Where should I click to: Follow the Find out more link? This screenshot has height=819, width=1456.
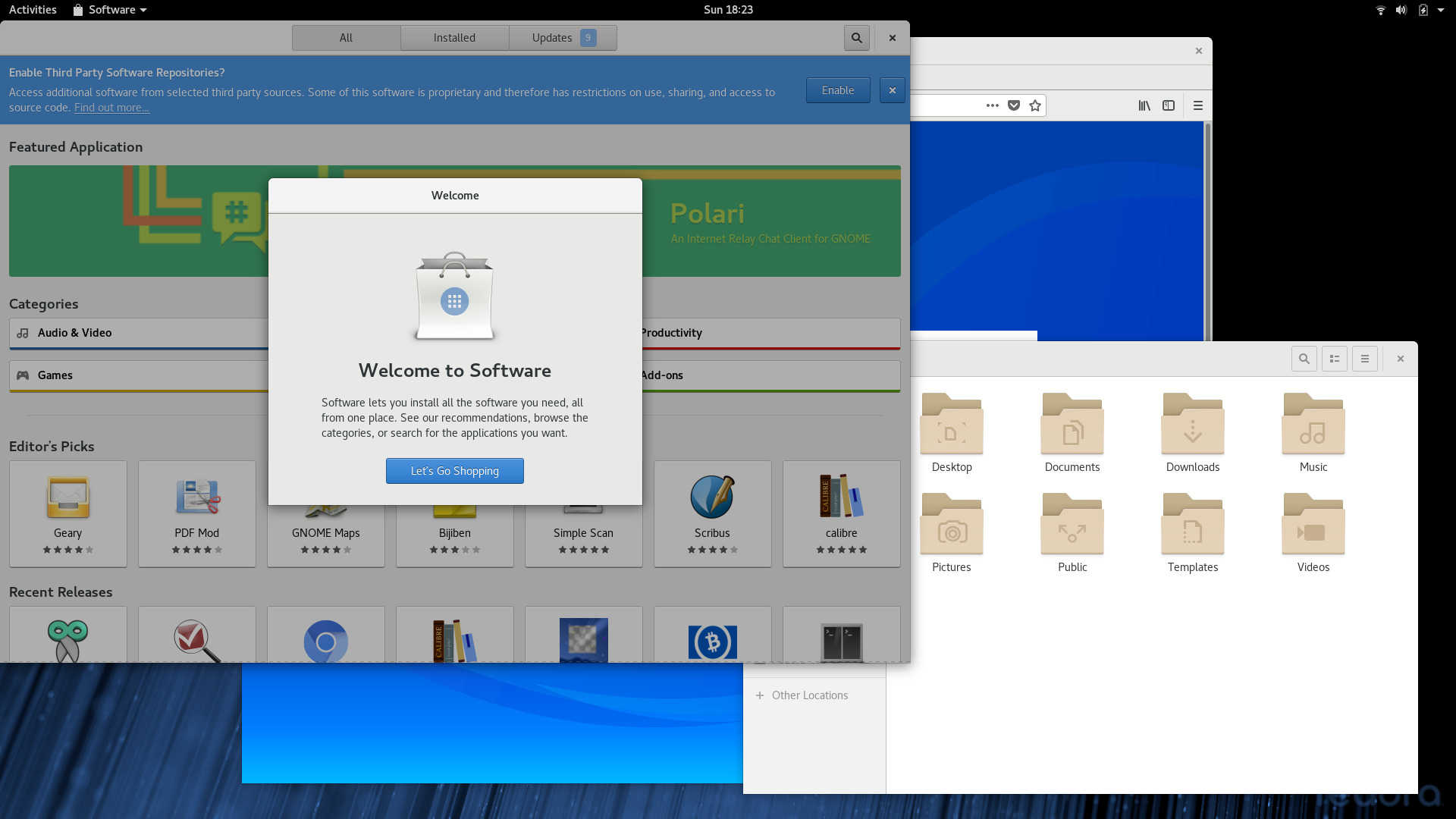coord(111,108)
